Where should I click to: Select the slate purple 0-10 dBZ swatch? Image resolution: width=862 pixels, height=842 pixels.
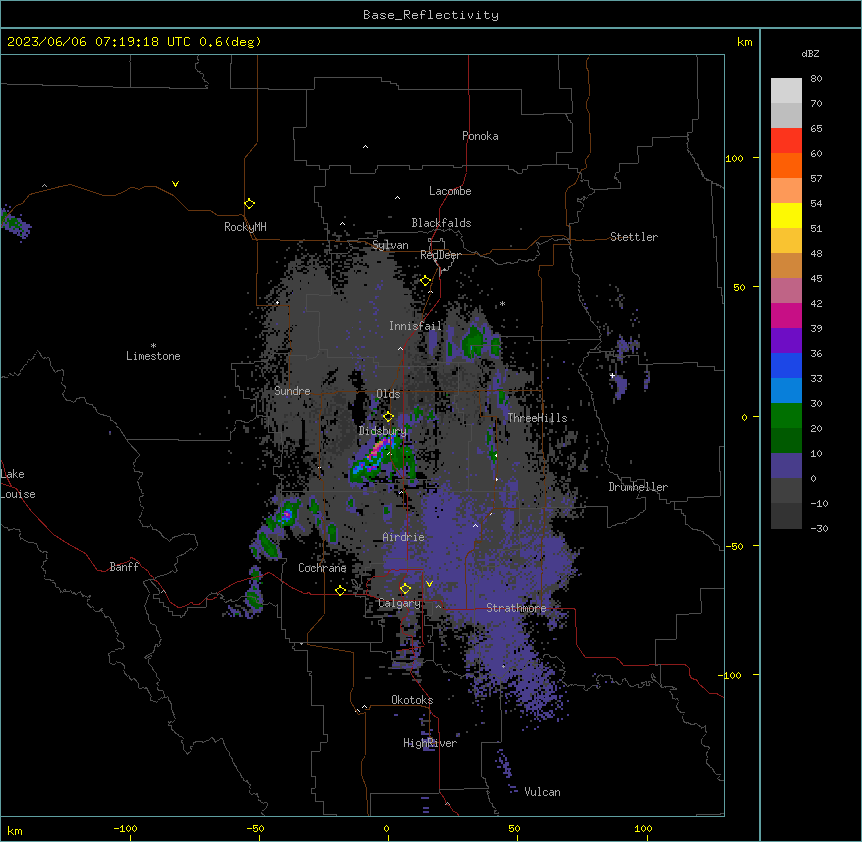(786, 466)
